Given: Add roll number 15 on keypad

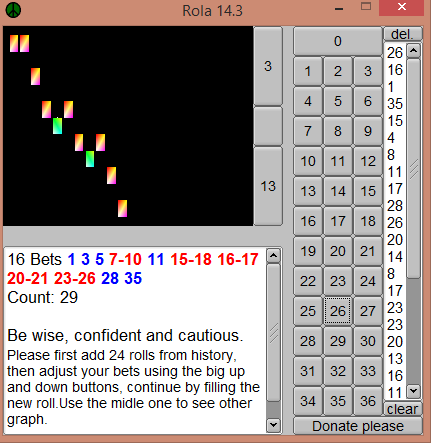Looking at the screenshot, I should (x=368, y=191).
